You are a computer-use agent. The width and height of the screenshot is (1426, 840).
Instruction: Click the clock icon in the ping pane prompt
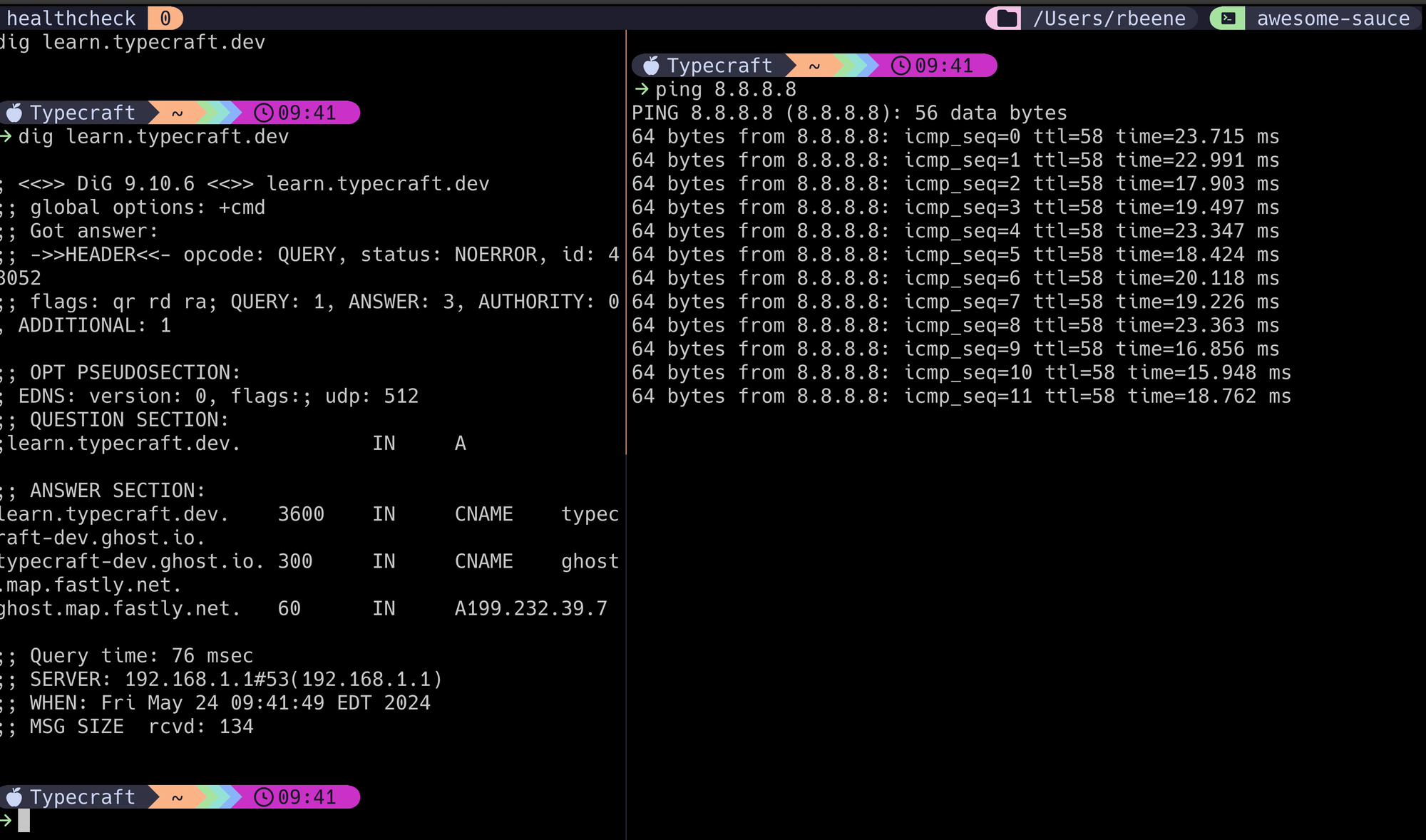tap(901, 66)
